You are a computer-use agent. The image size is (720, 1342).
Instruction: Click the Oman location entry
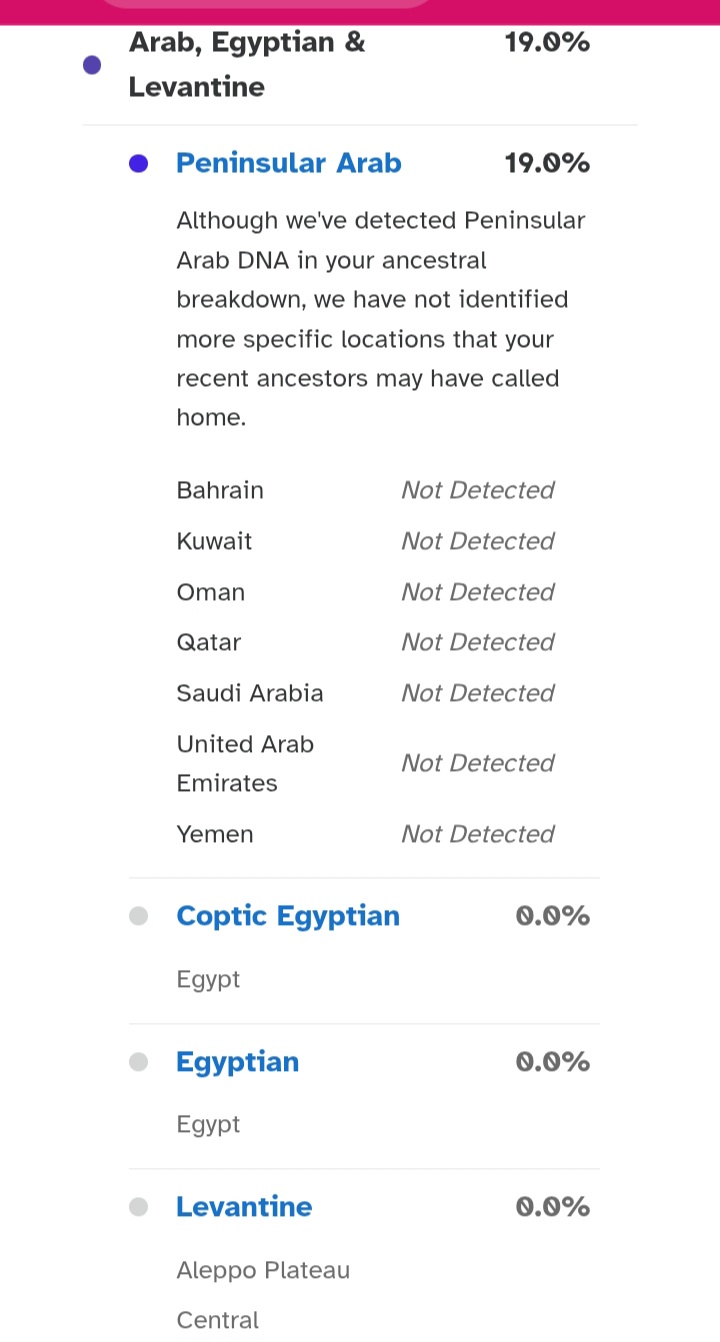click(211, 592)
